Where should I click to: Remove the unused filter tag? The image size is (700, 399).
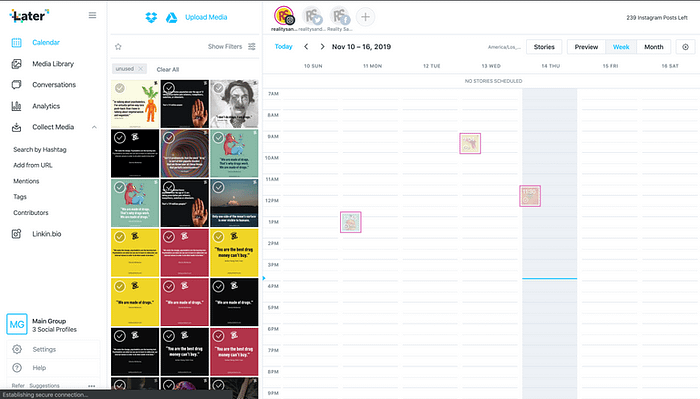pyautogui.click(x=141, y=69)
